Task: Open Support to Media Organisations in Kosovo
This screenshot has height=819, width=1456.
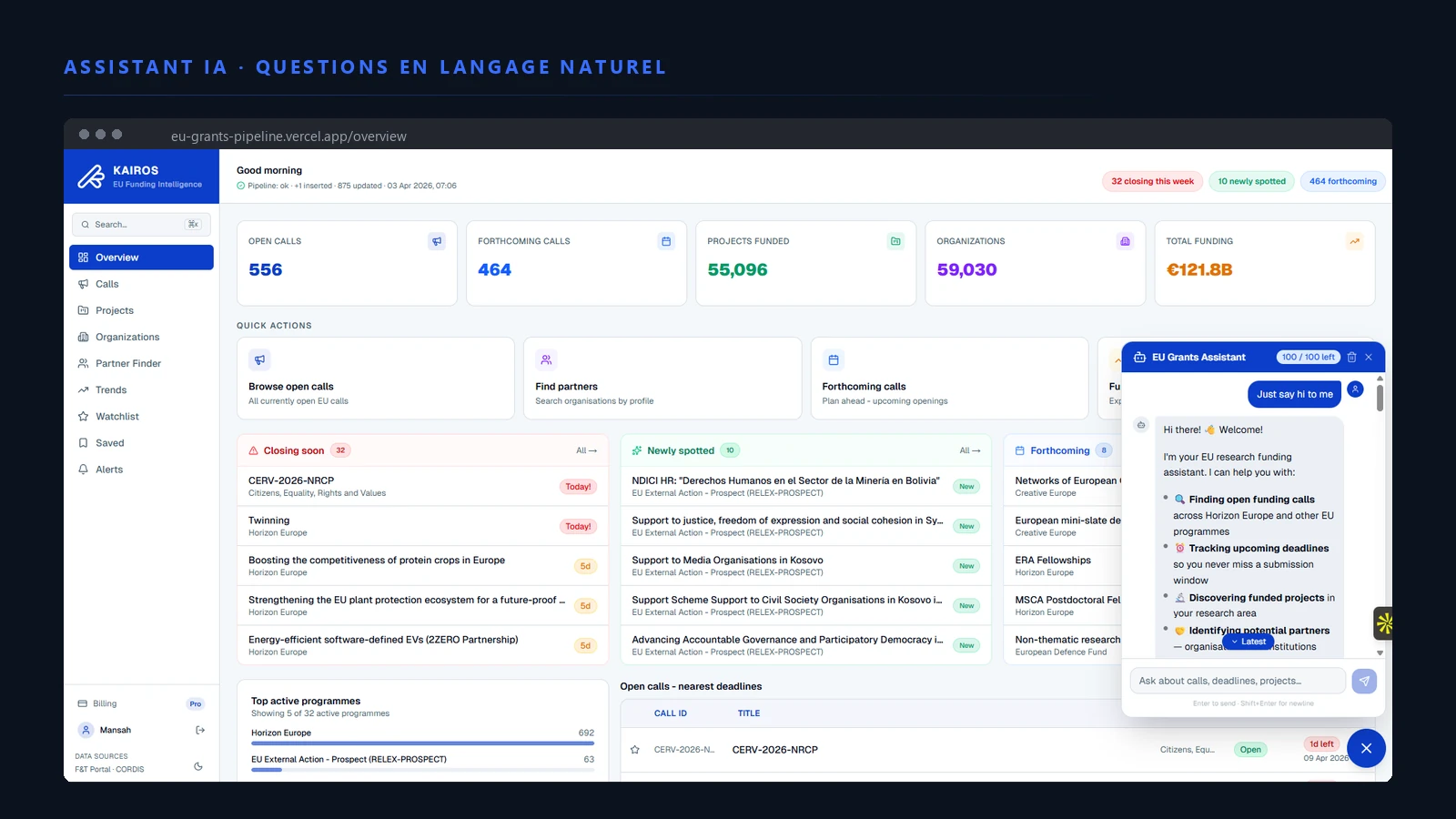Action: pos(805,566)
